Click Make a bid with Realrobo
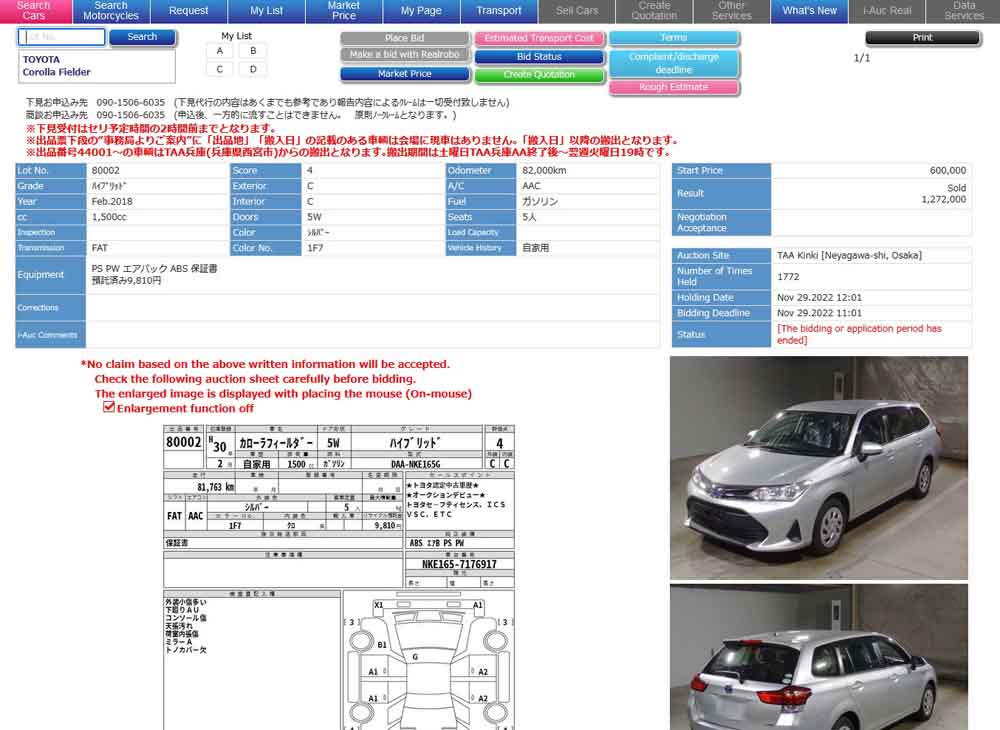Image resolution: width=1000 pixels, height=730 pixels. (404, 55)
